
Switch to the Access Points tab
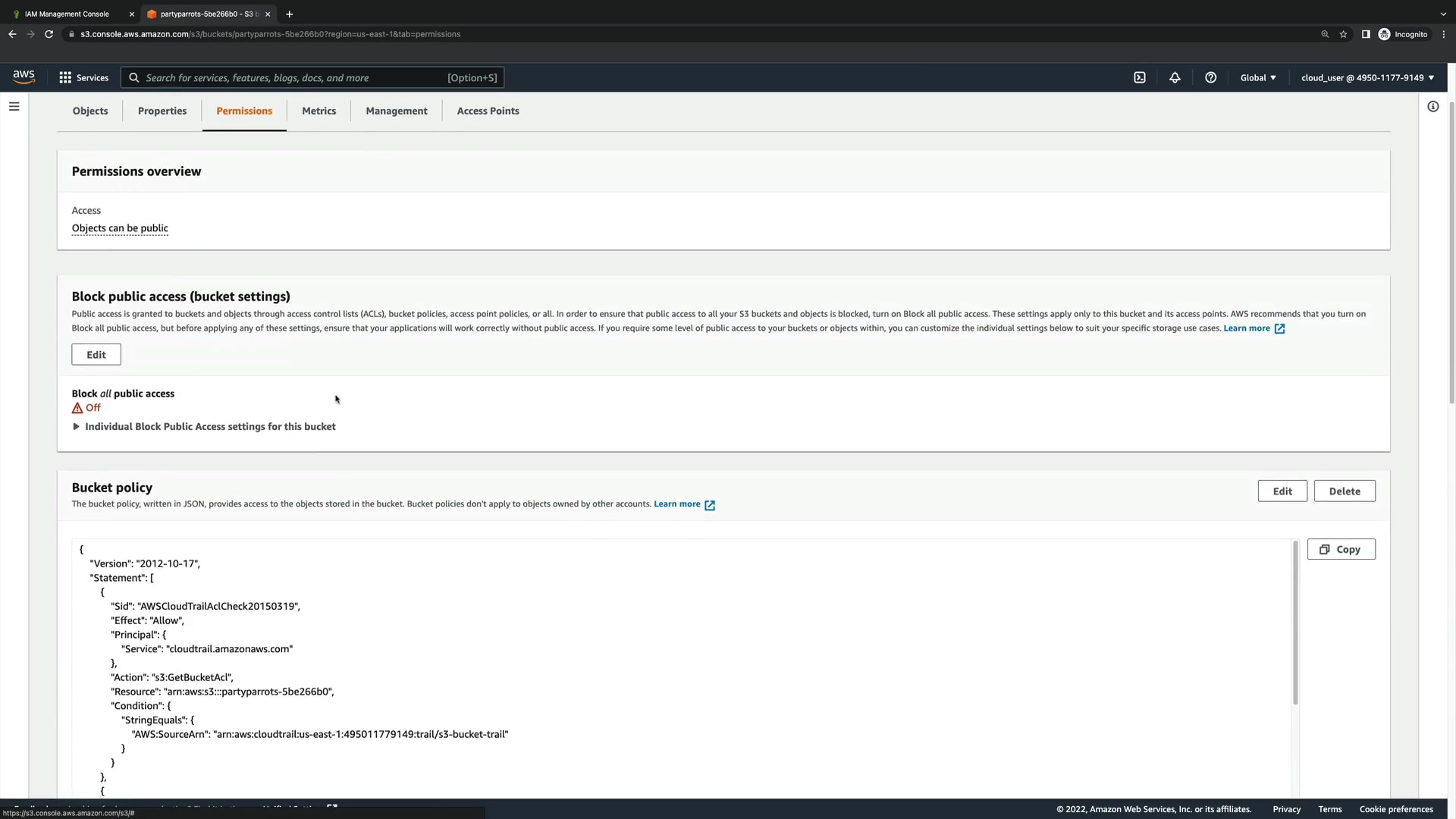click(x=488, y=111)
